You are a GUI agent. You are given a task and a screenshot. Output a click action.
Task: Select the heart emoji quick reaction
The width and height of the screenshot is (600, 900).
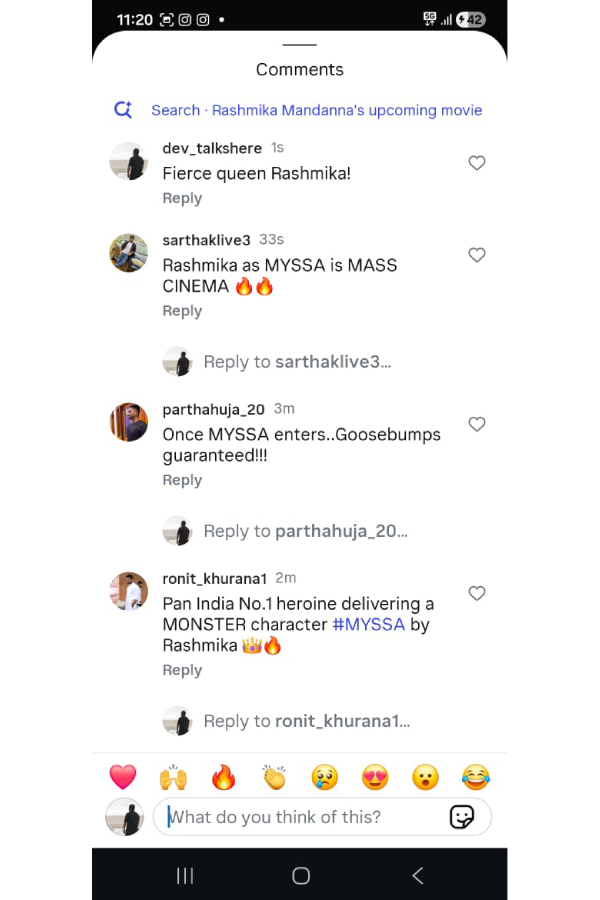pos(123,777)
